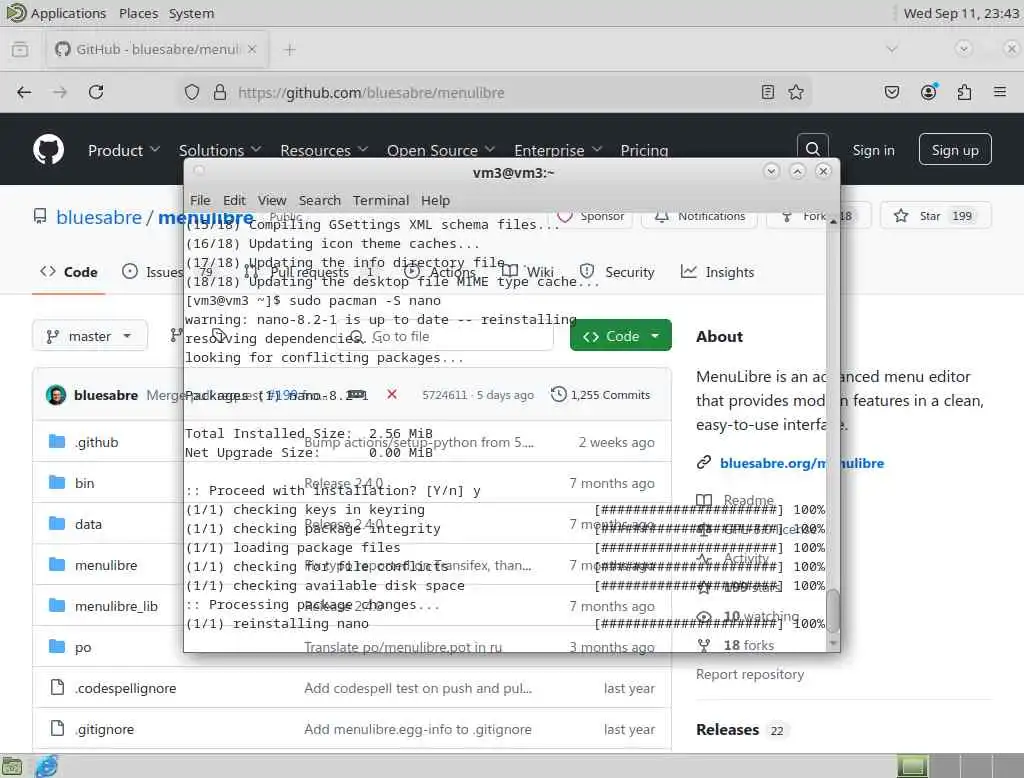This screenshot has height=778, width=1024.
Task: Open the .gitignore file
Action: [104, 730]
